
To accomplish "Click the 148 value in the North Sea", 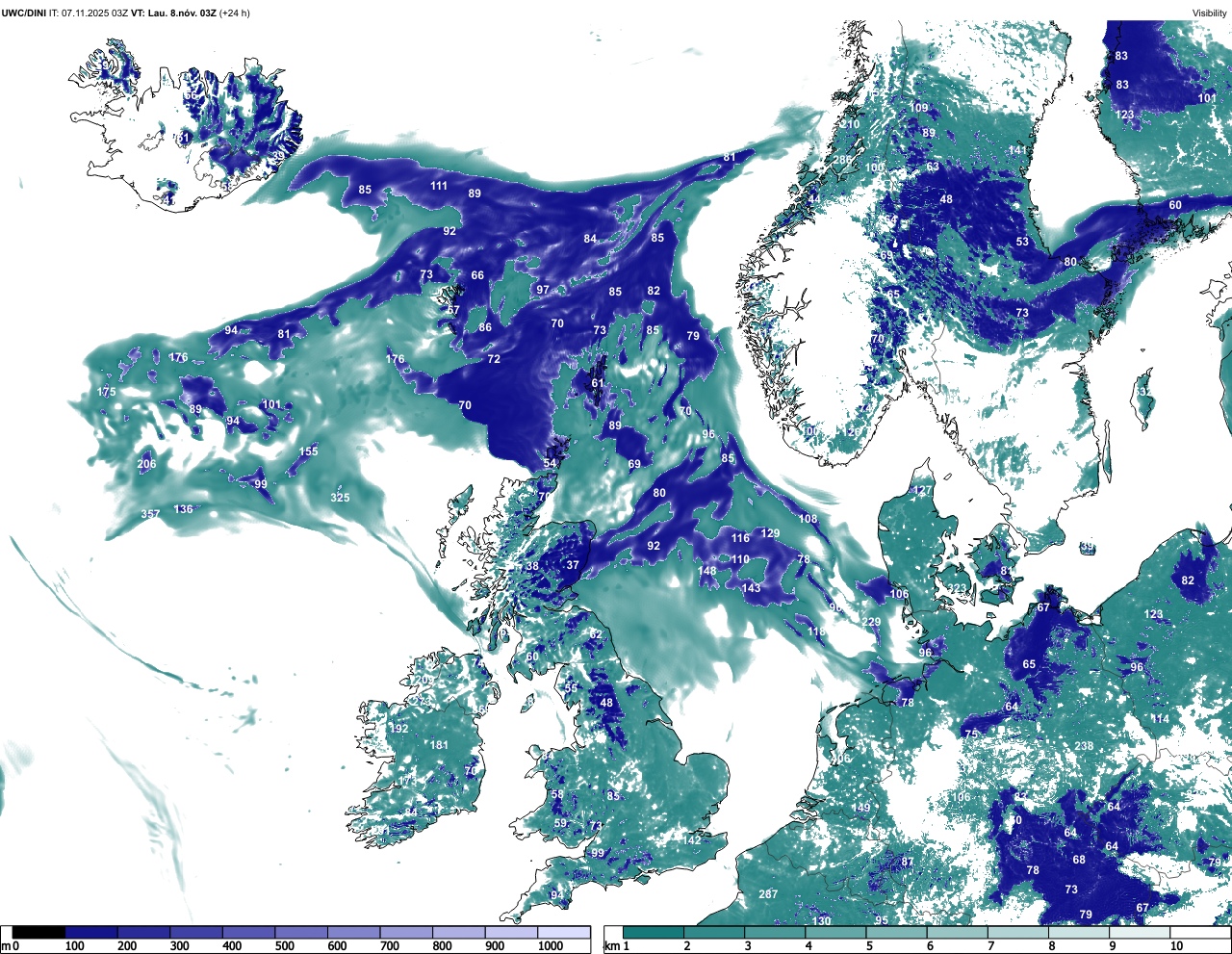I will pyautogui.click(x=706, y=571).
